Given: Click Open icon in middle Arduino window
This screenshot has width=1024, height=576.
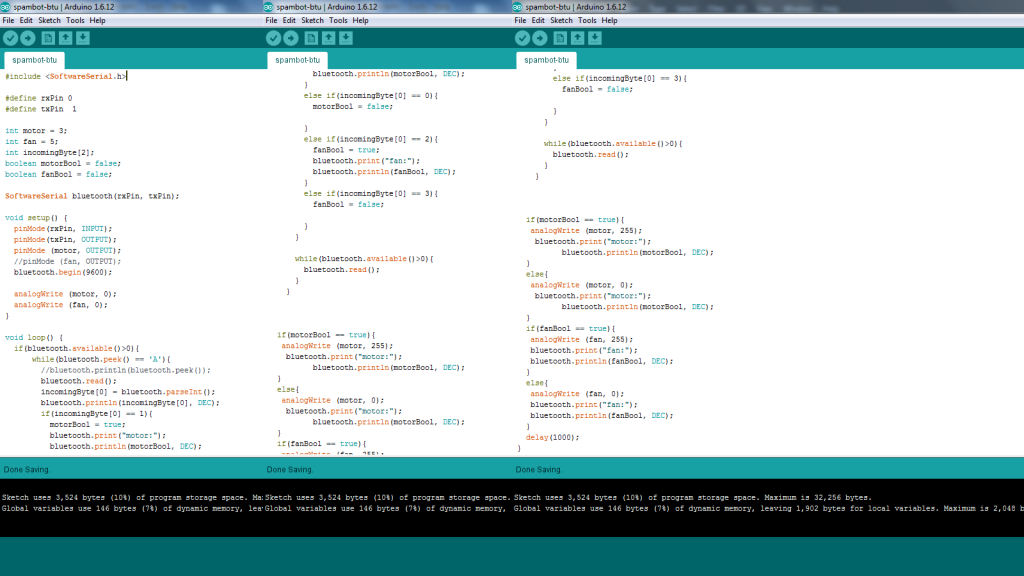Looking at the screenshot, I should pyautogui.click(x=328, y=38).
